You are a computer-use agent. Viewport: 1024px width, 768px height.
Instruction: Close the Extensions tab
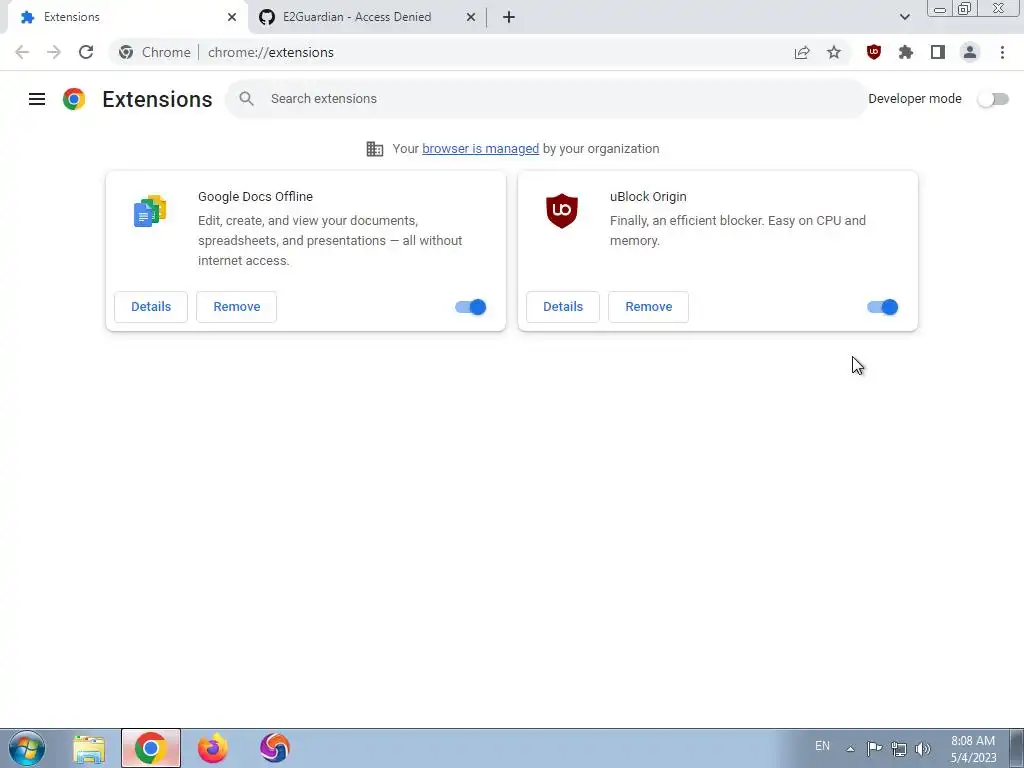(x=232, y=17)
